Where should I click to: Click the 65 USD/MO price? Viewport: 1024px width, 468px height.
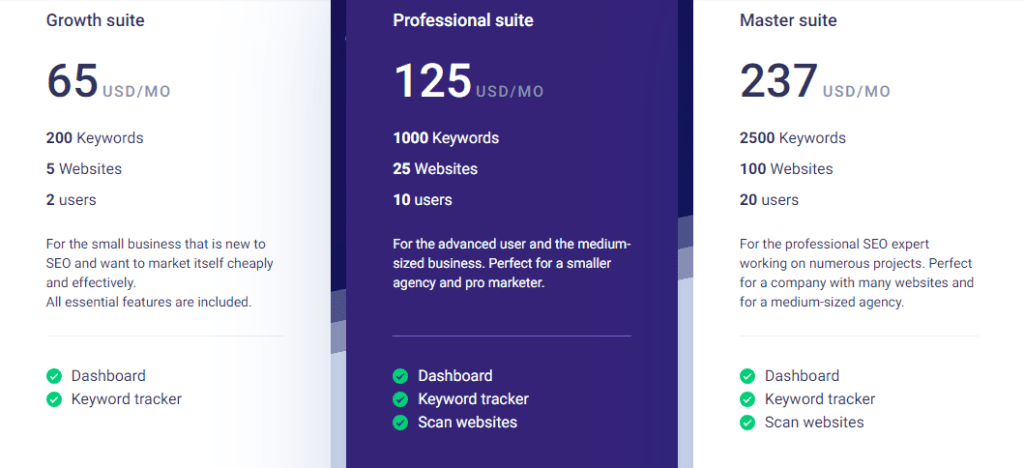108,82
